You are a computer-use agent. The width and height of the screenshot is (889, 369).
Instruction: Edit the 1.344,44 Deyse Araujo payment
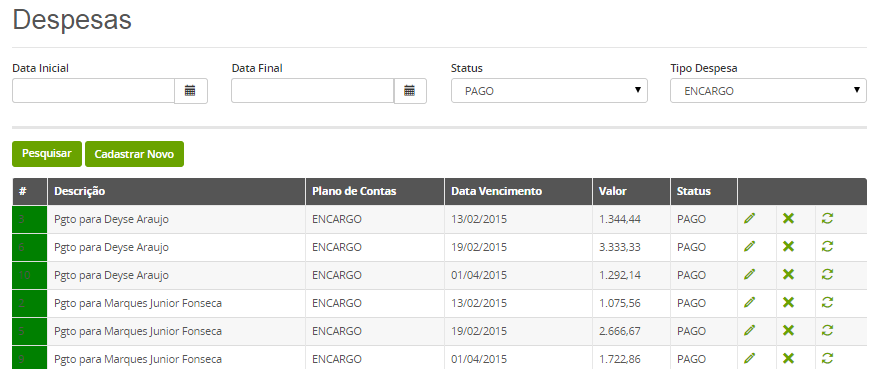pos(750,219)
